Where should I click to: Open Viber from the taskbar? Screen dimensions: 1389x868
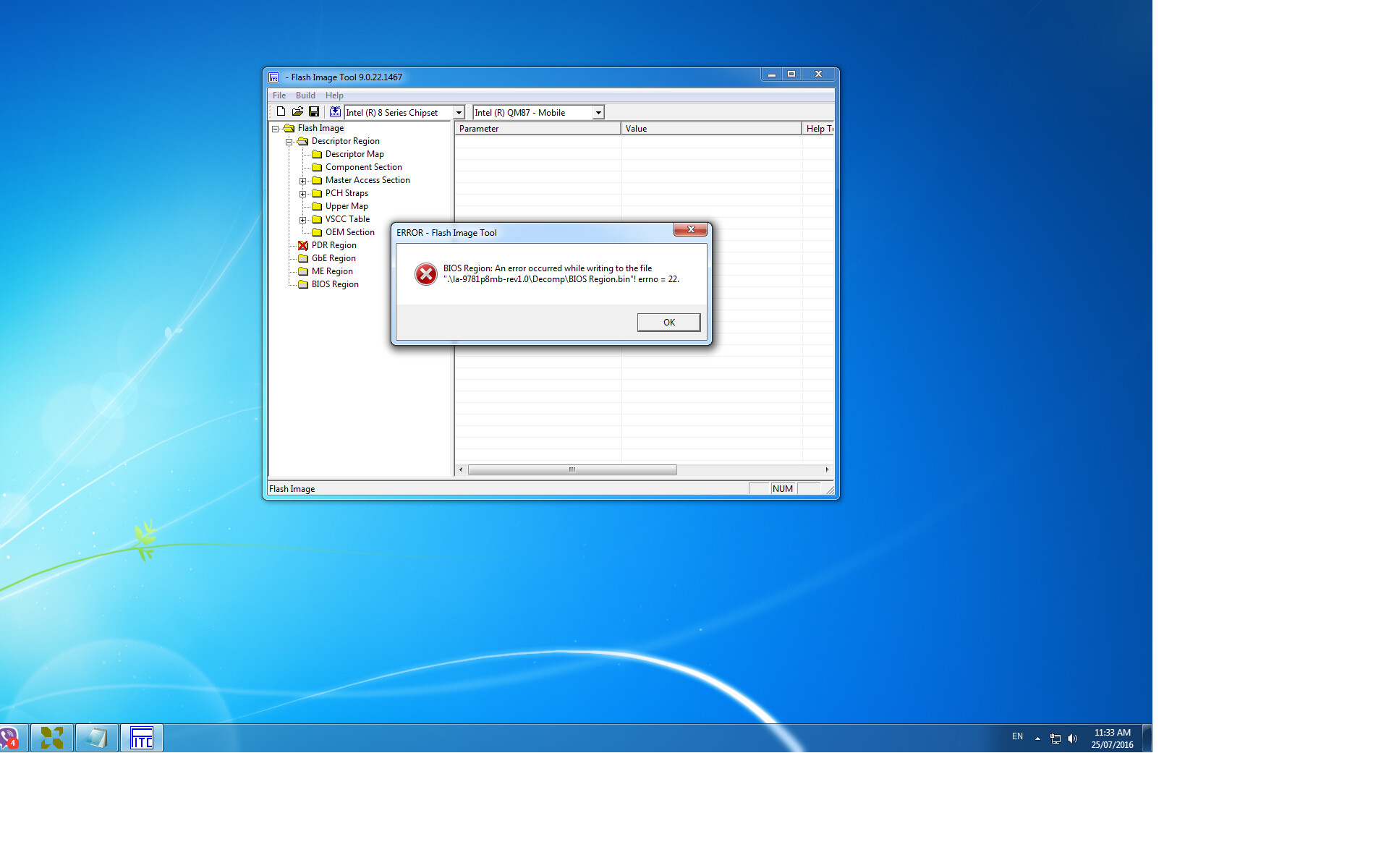coord(10,738)
